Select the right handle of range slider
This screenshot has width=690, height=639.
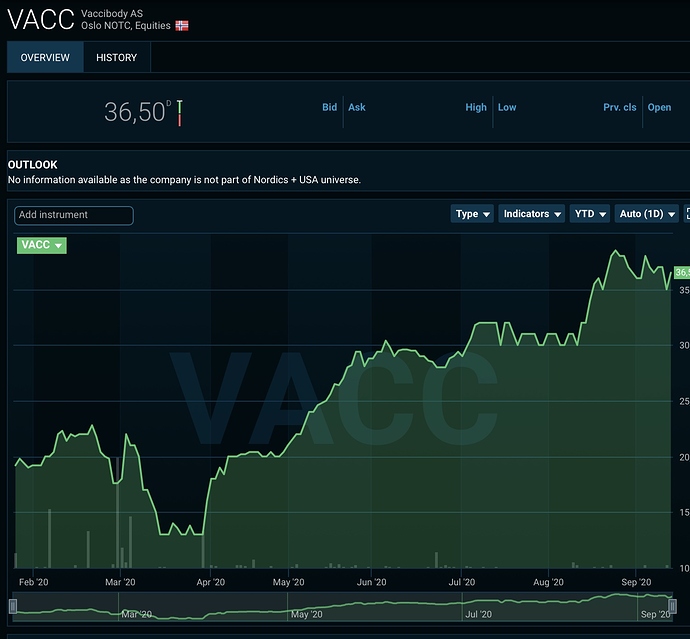coord(672,606)
